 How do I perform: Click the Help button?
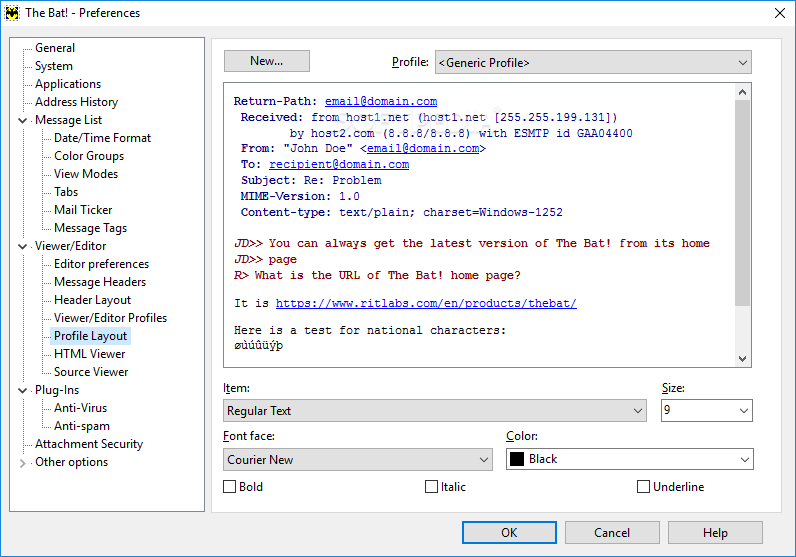pyautogui.click(x=715, y=533)
